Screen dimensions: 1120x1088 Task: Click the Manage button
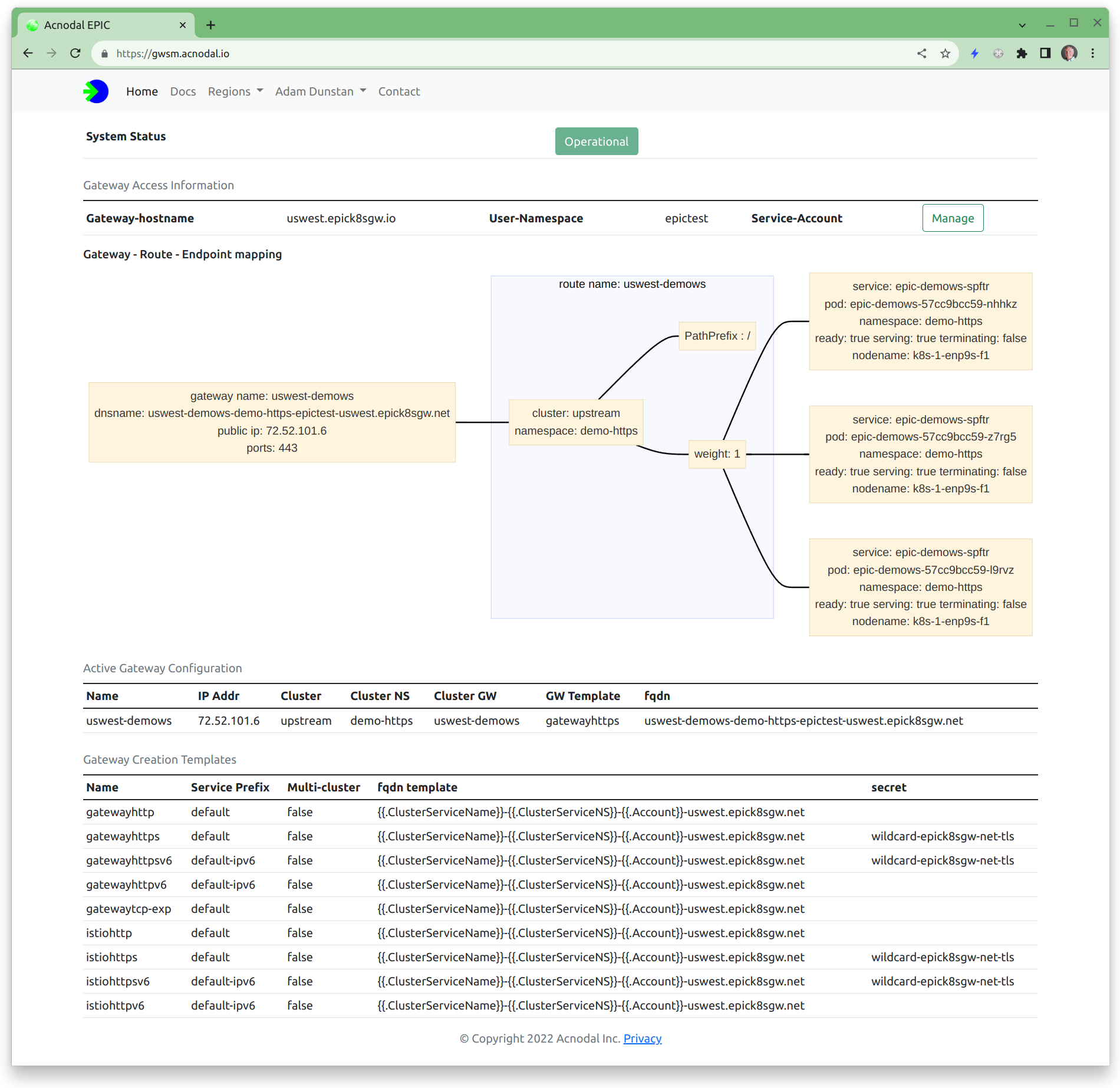click(x=953, y=218)
